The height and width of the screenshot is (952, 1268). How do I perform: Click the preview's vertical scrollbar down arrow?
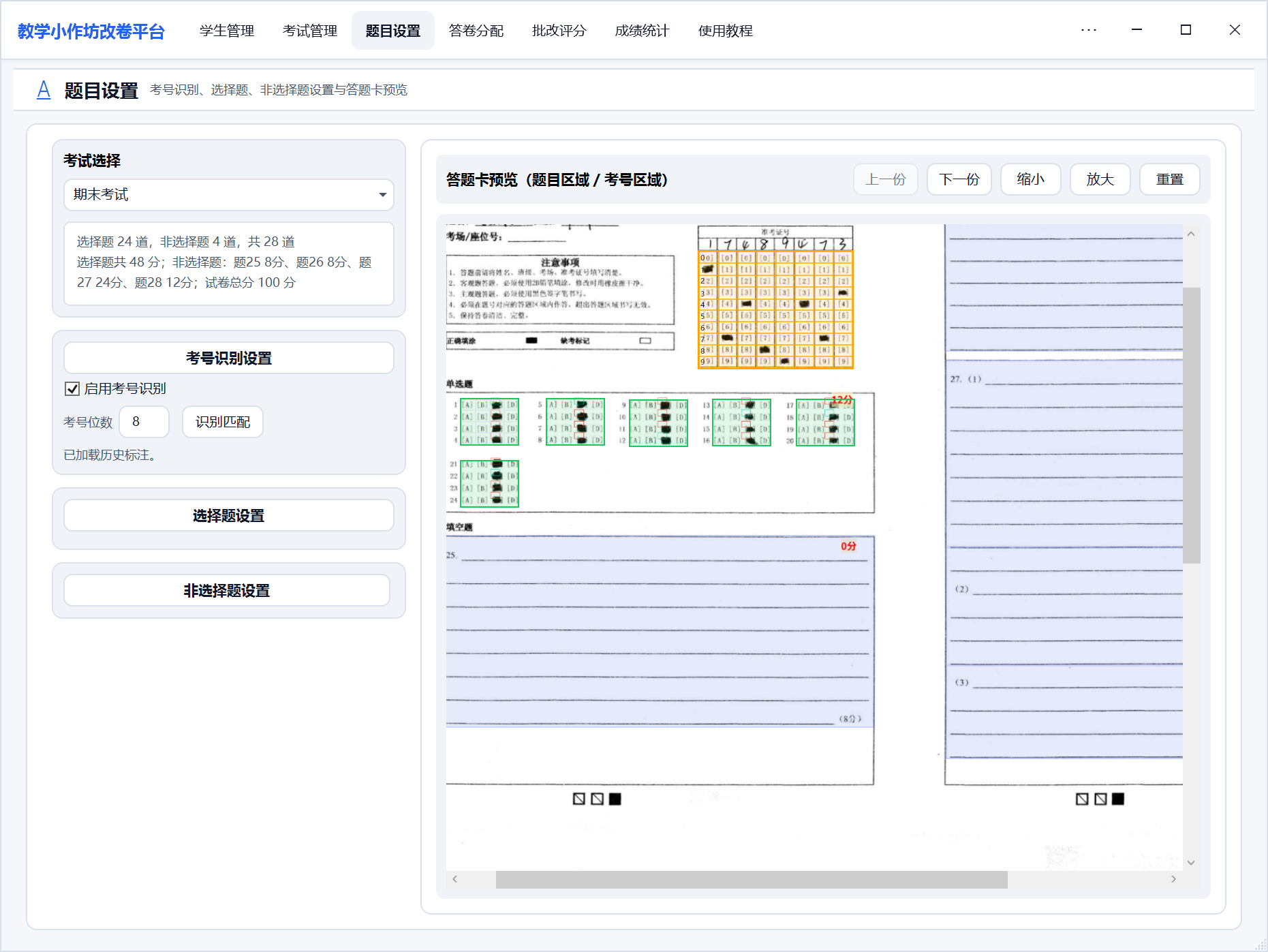(1190, 862)
